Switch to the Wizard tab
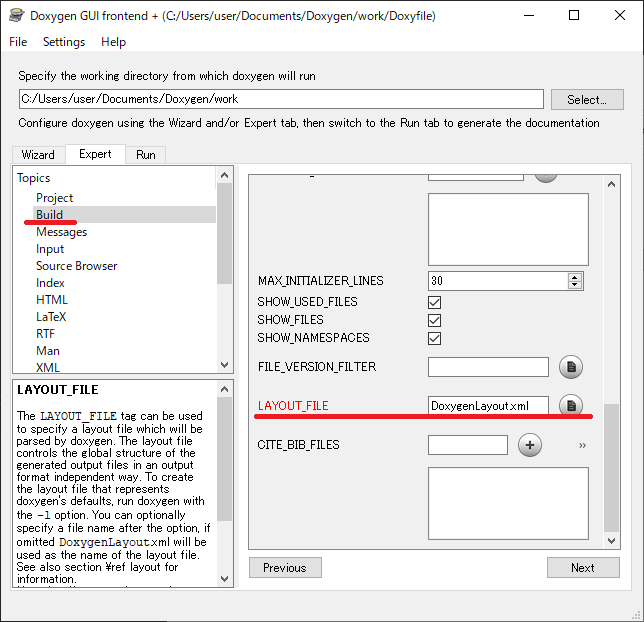 point(38,155)
